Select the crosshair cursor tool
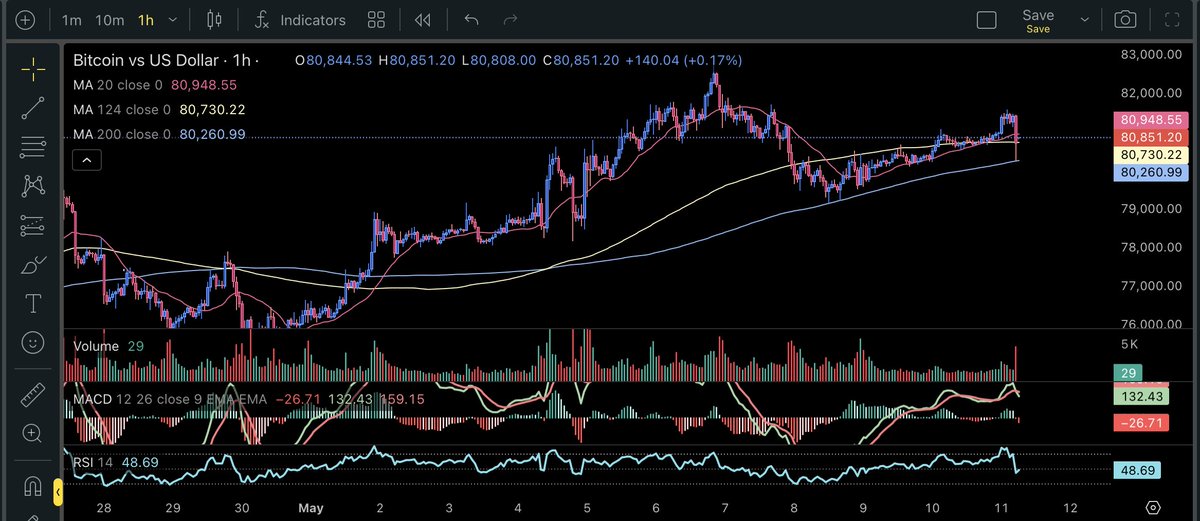1200x521 pixels. (33, 68)
